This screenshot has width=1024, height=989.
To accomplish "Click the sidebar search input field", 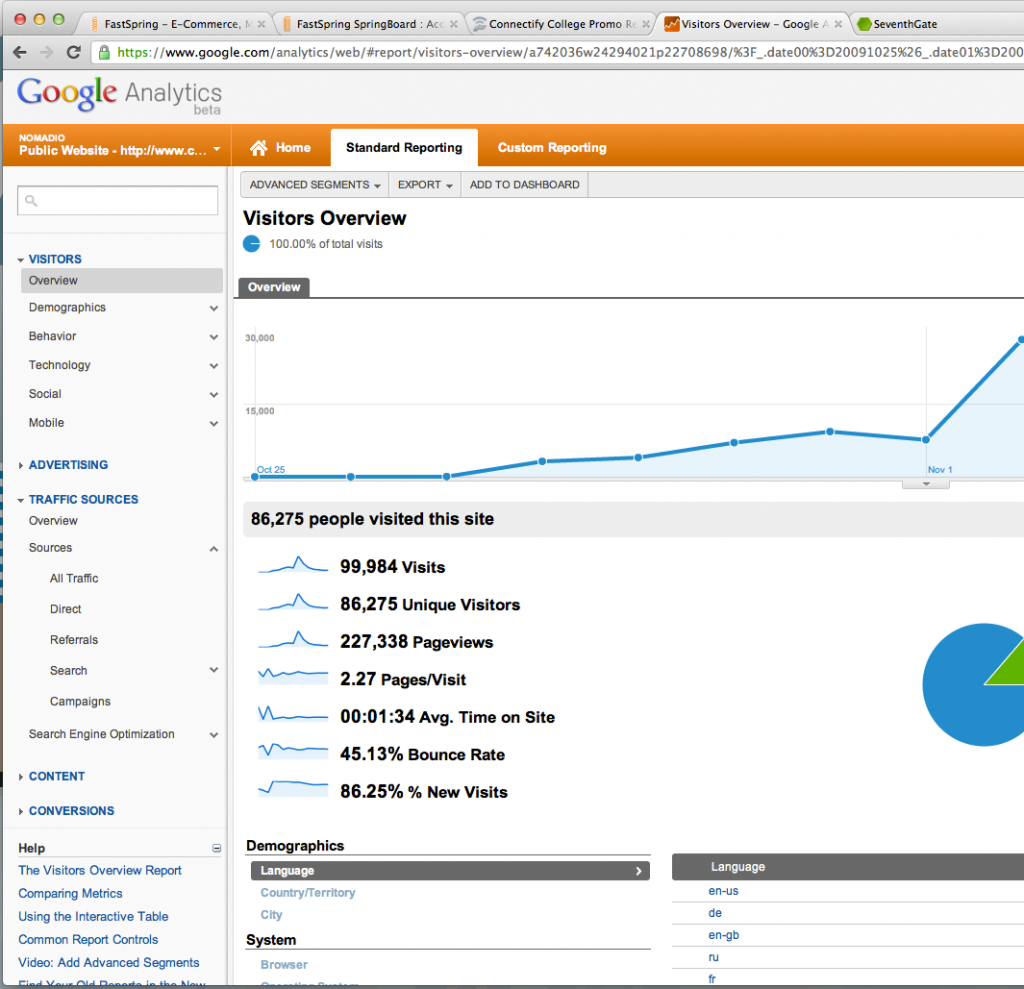I will coord(118,201).
